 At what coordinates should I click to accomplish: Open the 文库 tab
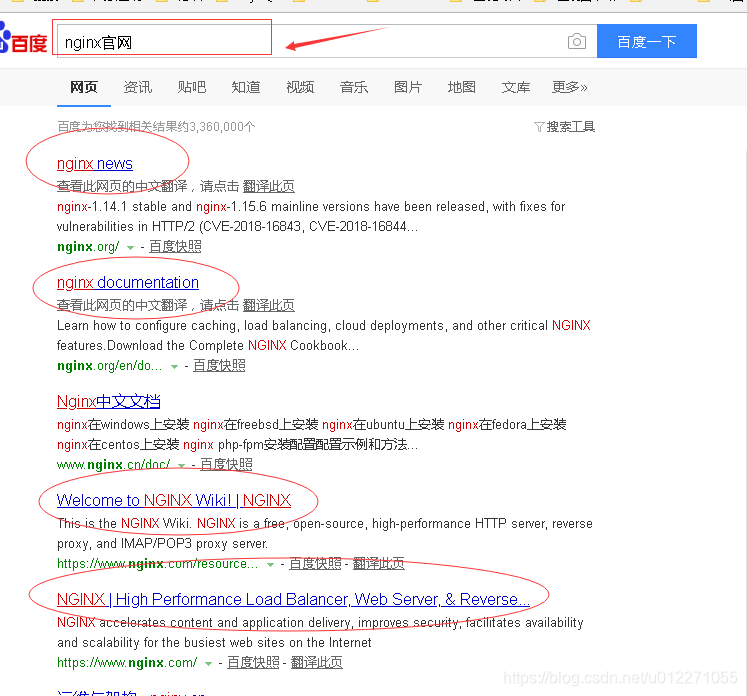point(516,87)
